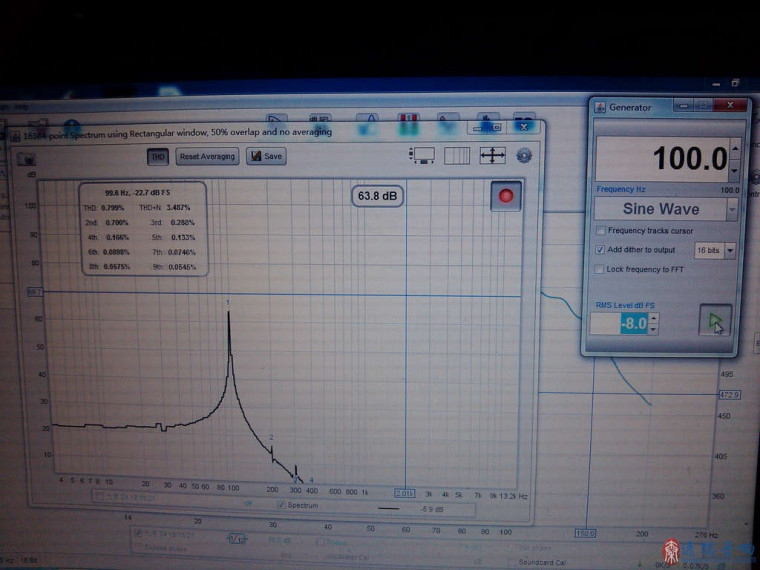Click the capture monitor icon in spectrum toolbar
The image size is (760, 570).
click(x=422, y=156)
